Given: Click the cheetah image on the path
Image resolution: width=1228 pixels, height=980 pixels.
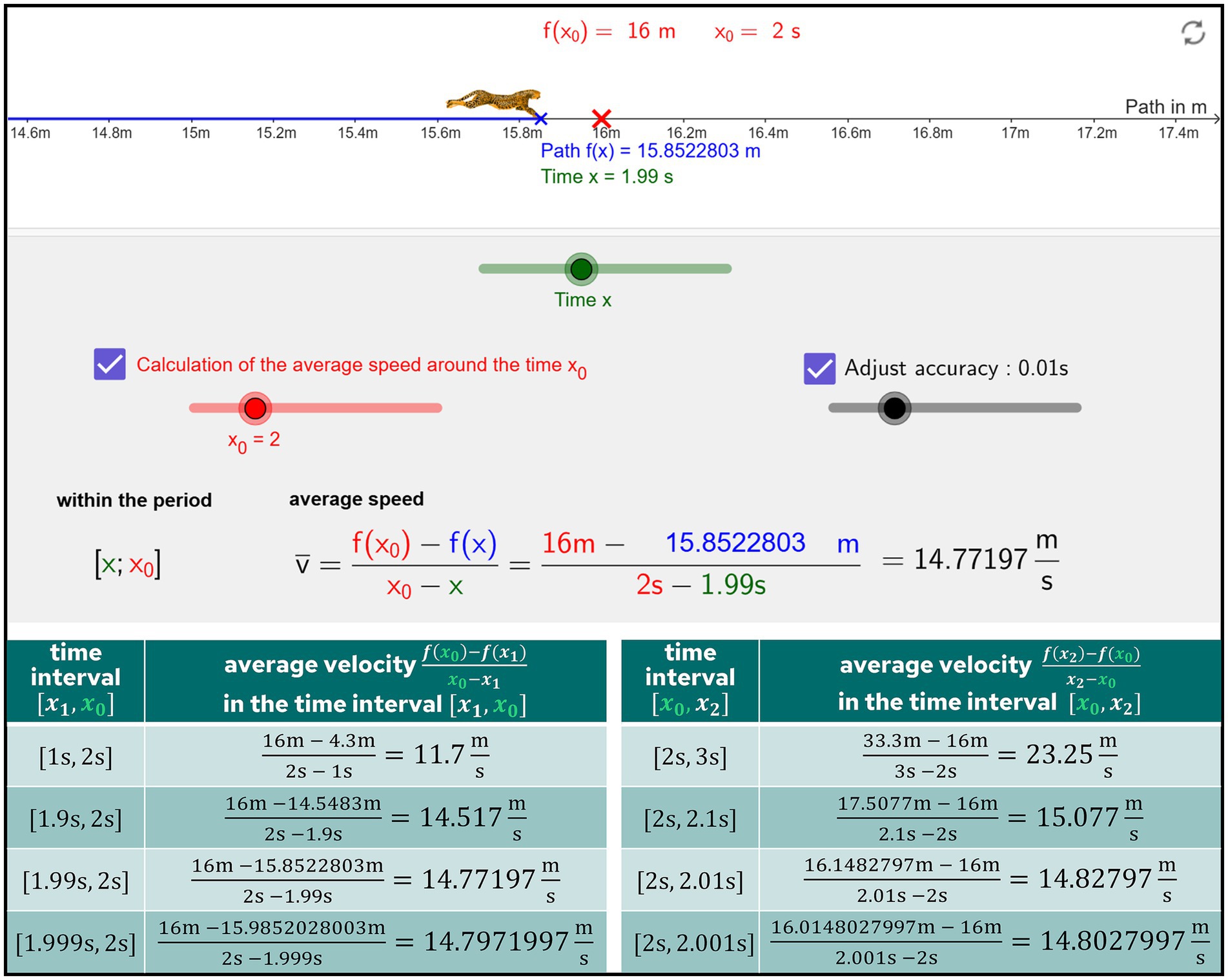Looking at the screenshot, I should click(x=494, y=101).
